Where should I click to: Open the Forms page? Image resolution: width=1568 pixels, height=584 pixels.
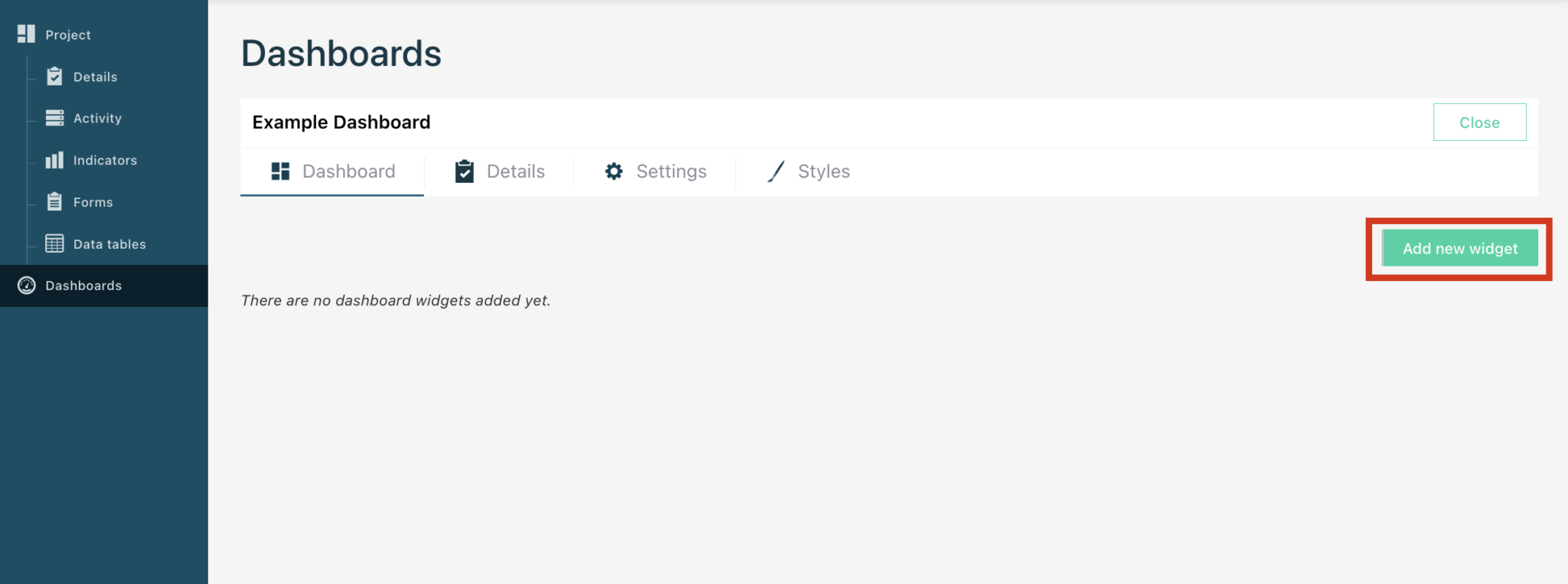pos(93,202)
